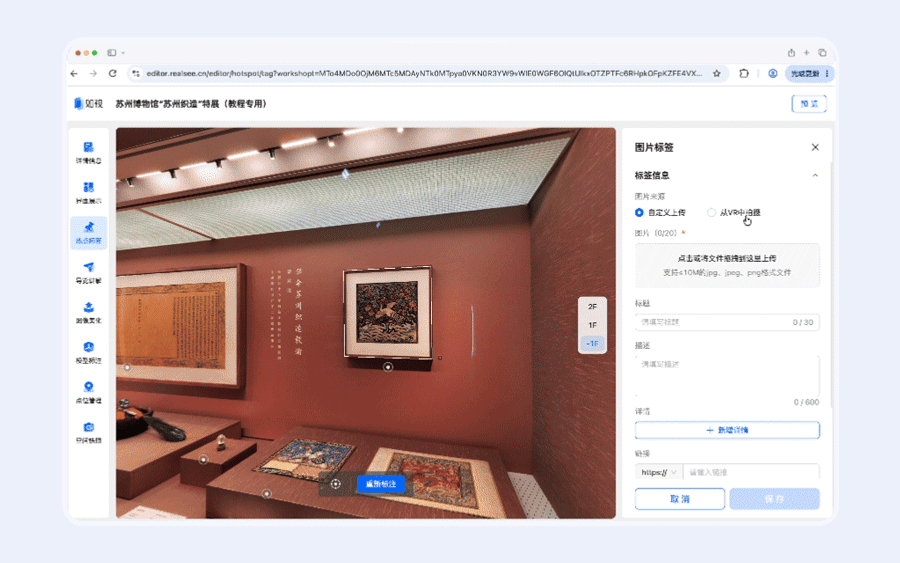
Task: Click the blue diamond marker on the ceiling
Action: (345, 174)
